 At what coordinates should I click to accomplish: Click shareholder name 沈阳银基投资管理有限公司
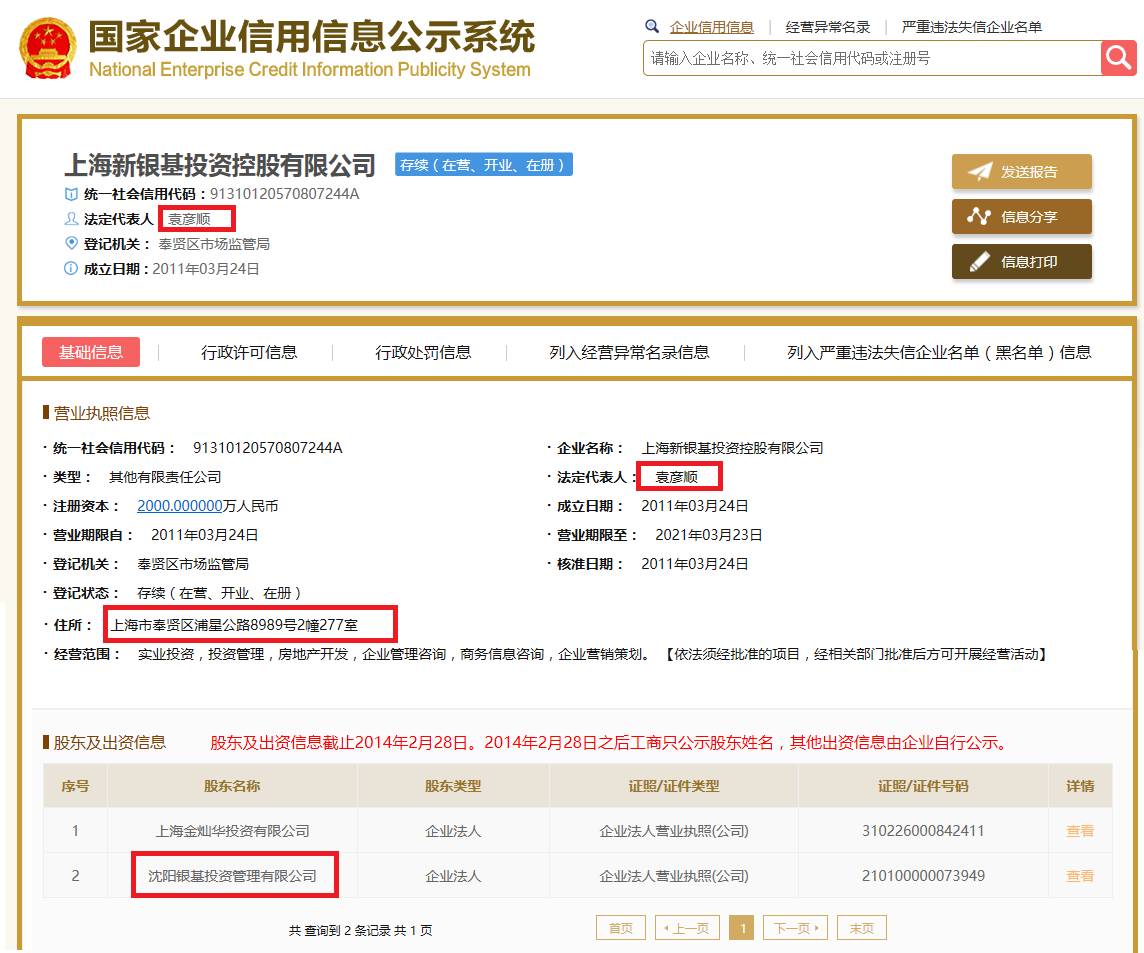tap(233, 876)
